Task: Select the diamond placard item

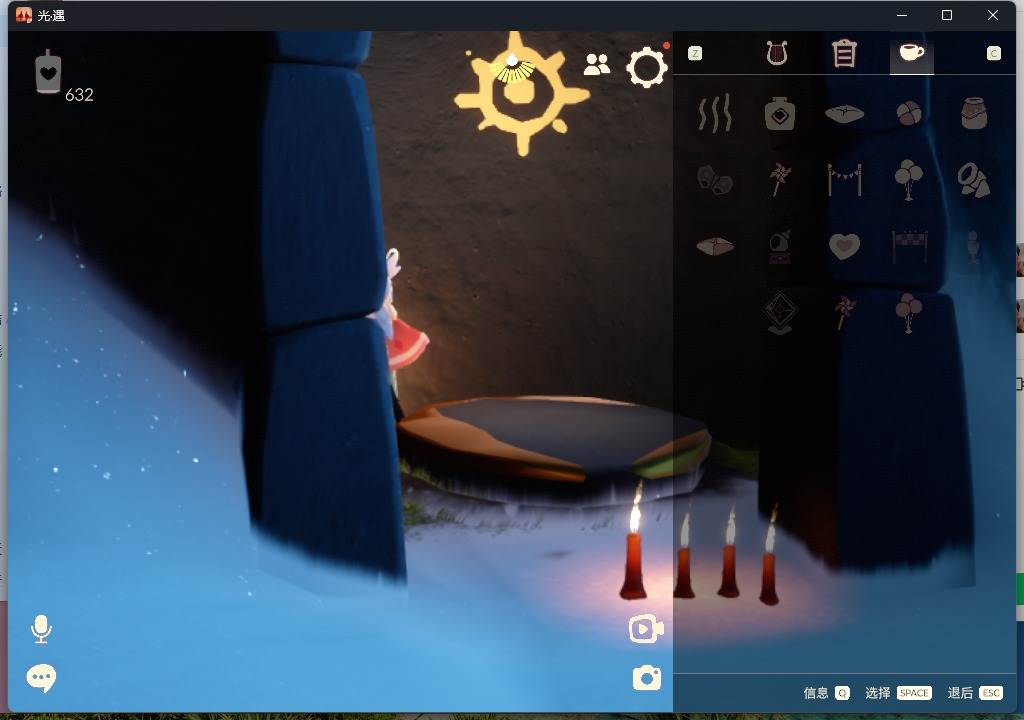Action: pos(779,312)
